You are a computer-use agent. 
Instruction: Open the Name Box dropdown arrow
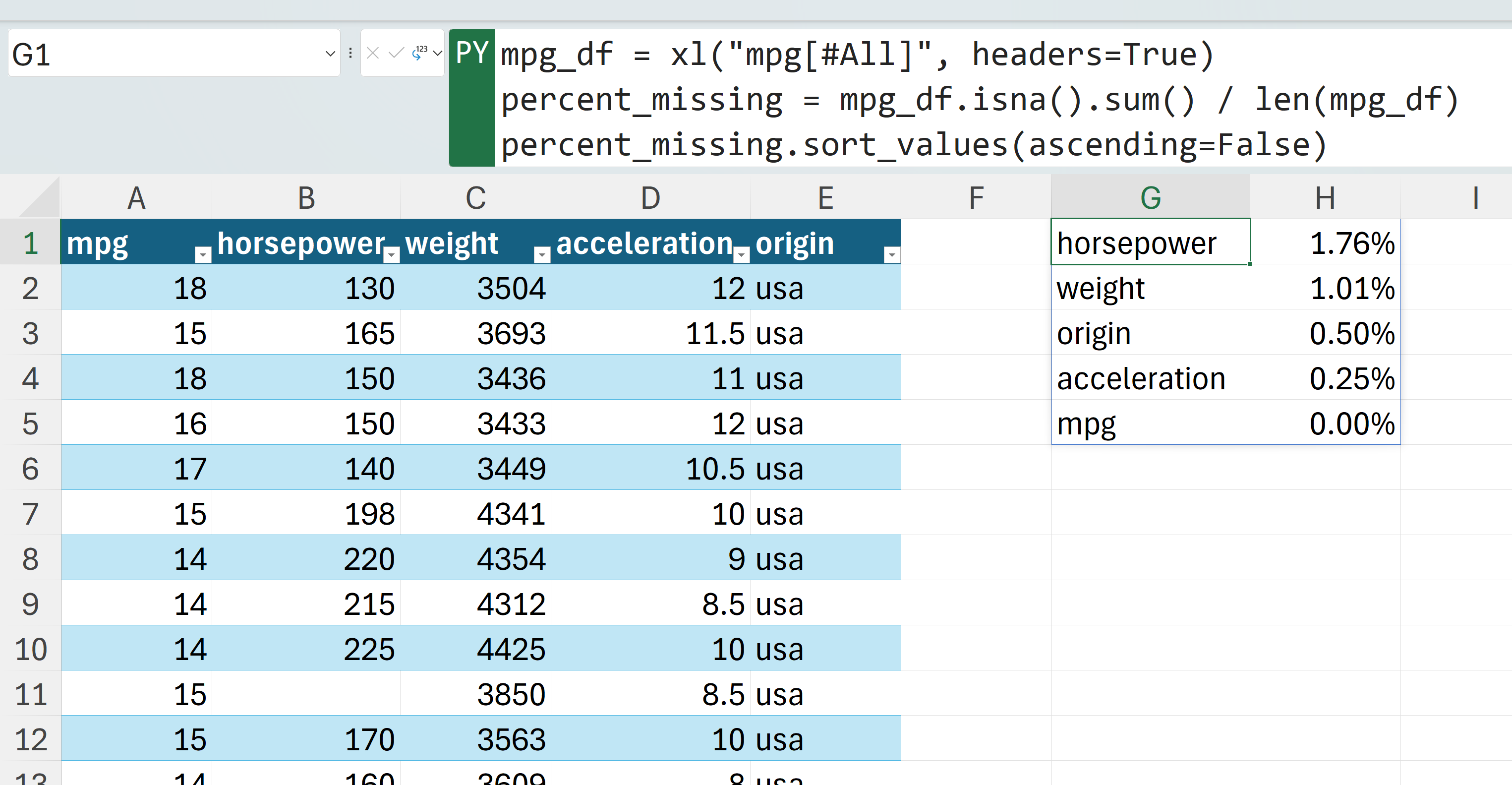(330, 54)
